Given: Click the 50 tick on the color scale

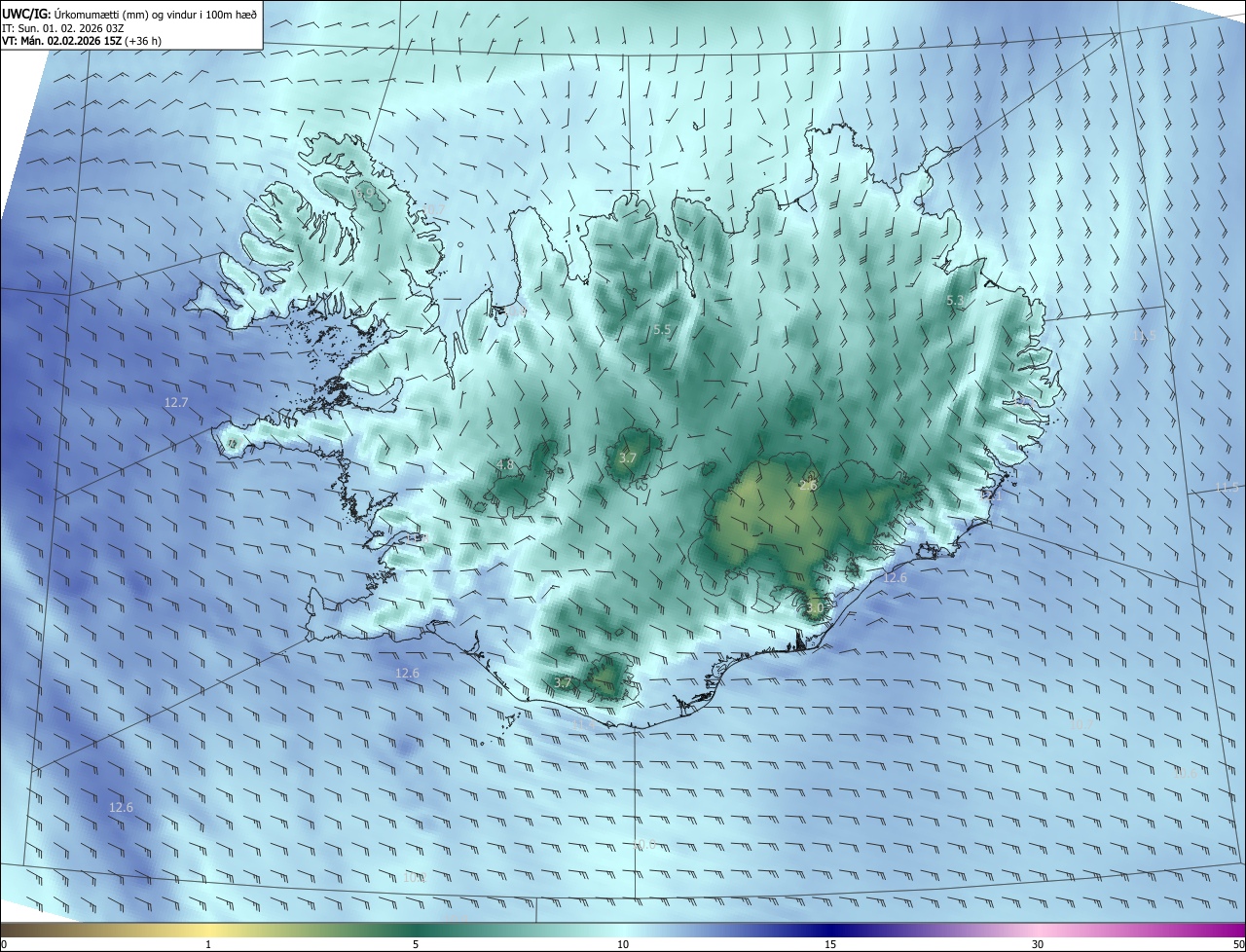Looking at the screenshot, I should point(1238,944).
